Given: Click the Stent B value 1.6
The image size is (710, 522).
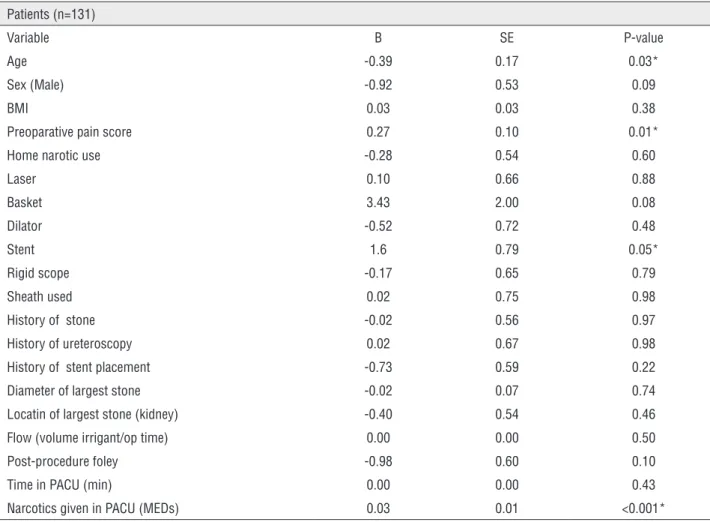Looking at the screenshot, I should [x=378, y=249].
